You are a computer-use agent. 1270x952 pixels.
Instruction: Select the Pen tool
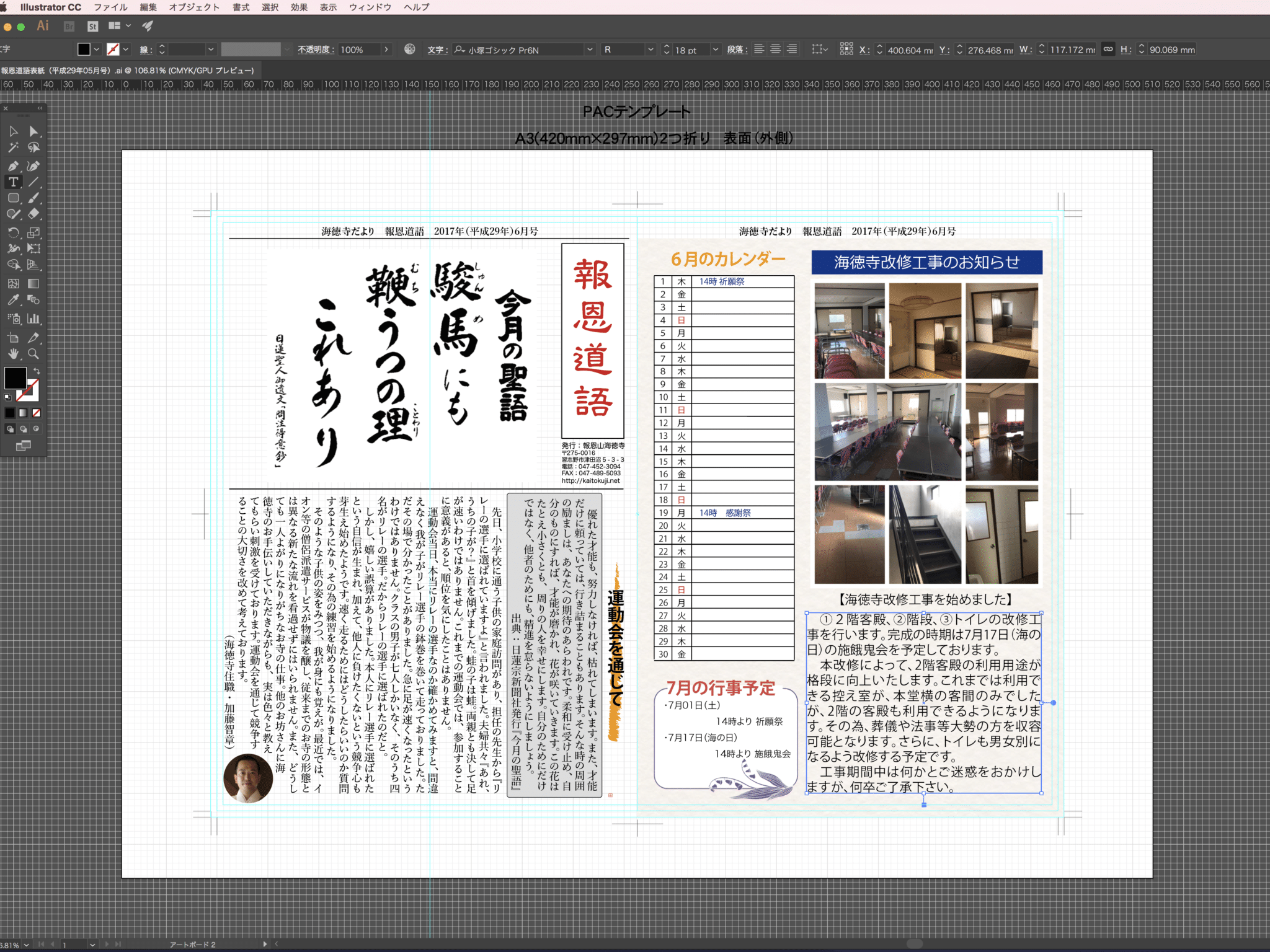[13, 166]
